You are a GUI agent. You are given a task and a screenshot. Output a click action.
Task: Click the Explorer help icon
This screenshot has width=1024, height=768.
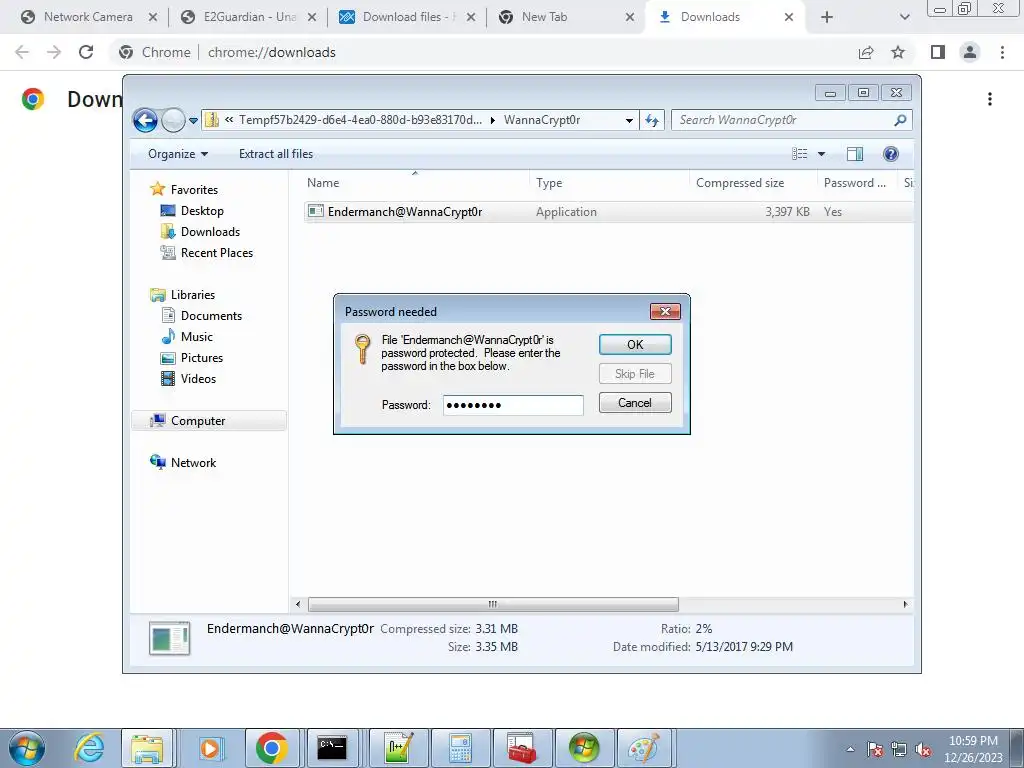click(x=891, y=154)
